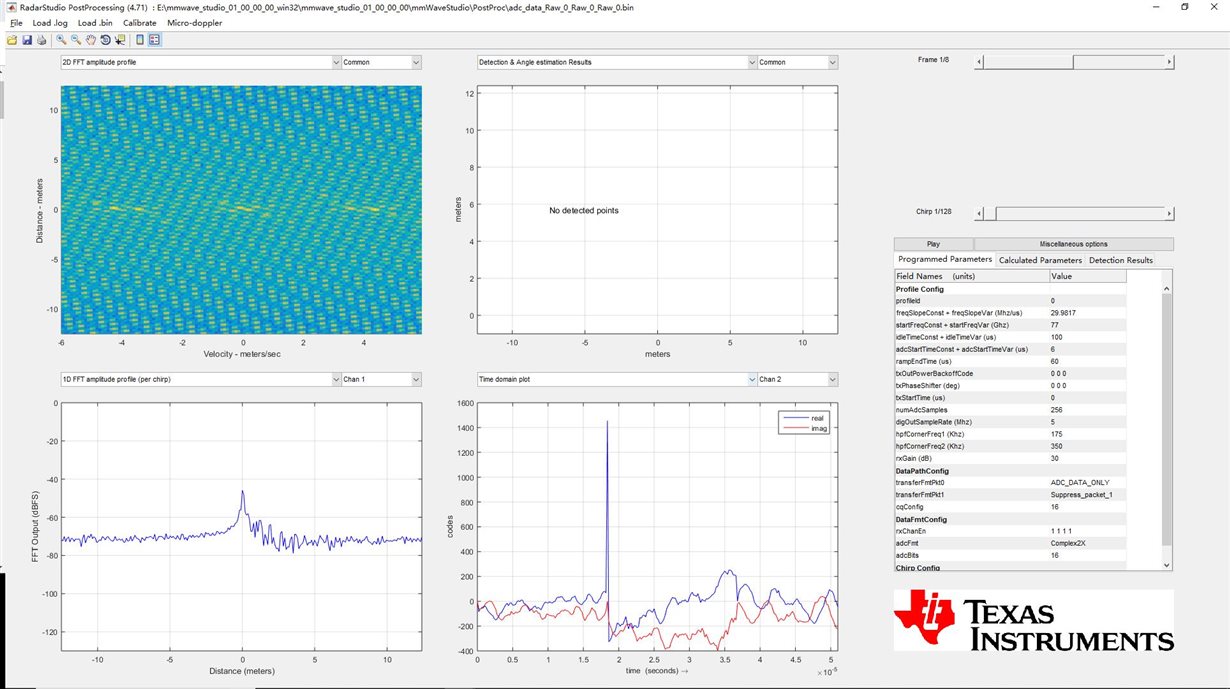Viewport: 1230px width, 689px height.
Task: Select the profileId row
Action: tap(1010, 300)
